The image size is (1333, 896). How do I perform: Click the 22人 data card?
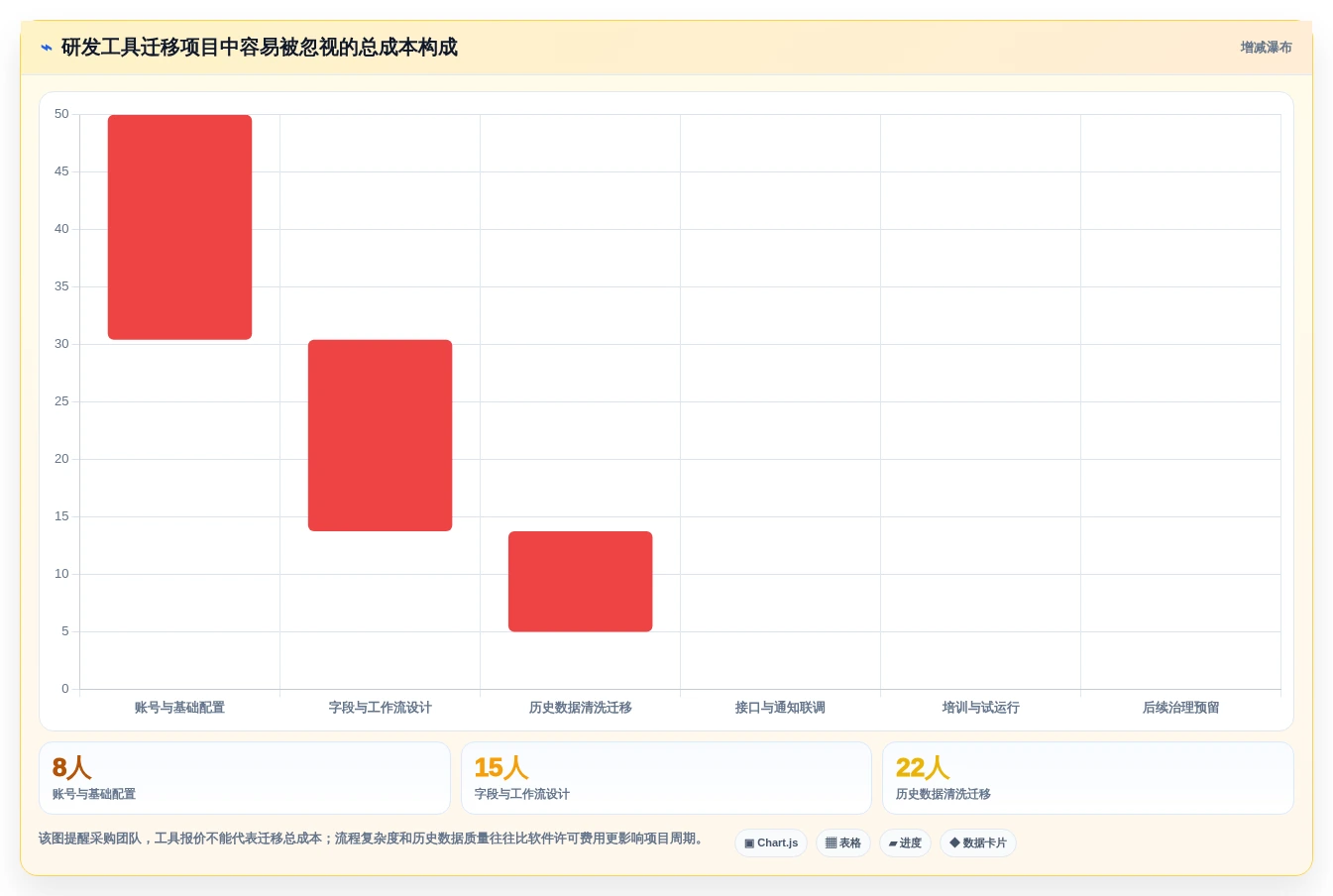point(1088,778)
